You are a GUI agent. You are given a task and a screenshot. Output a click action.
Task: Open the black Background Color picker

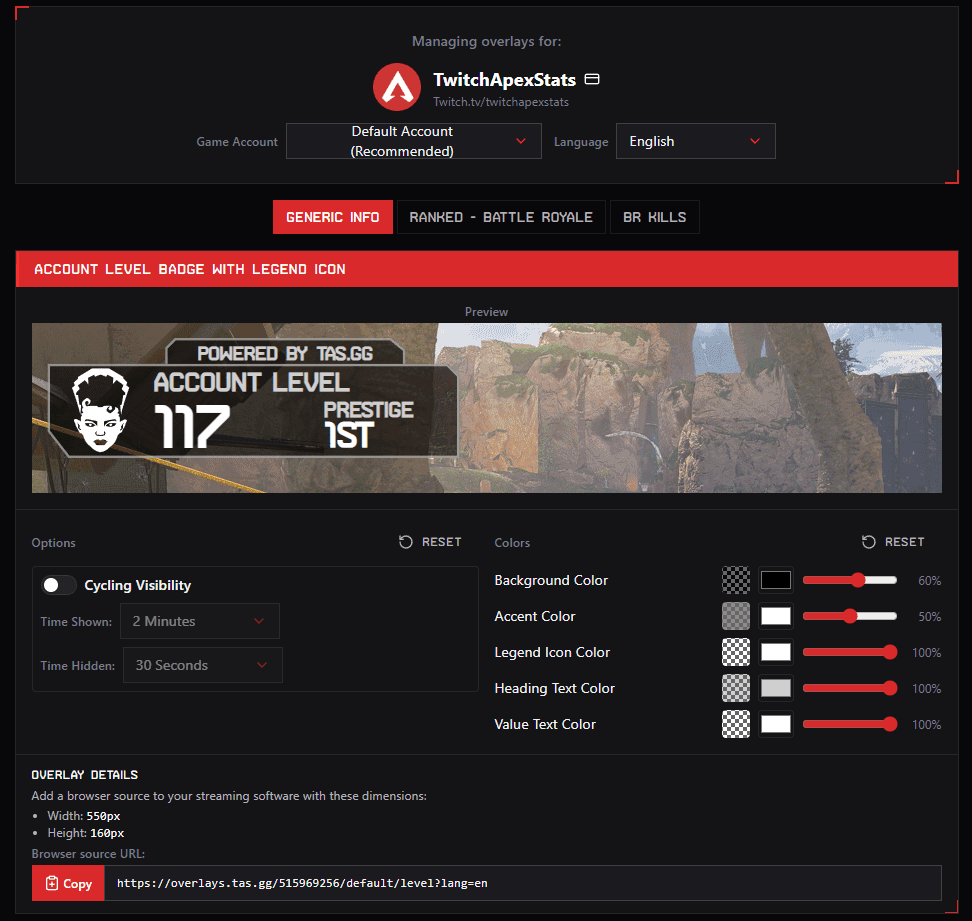point(776,580)
